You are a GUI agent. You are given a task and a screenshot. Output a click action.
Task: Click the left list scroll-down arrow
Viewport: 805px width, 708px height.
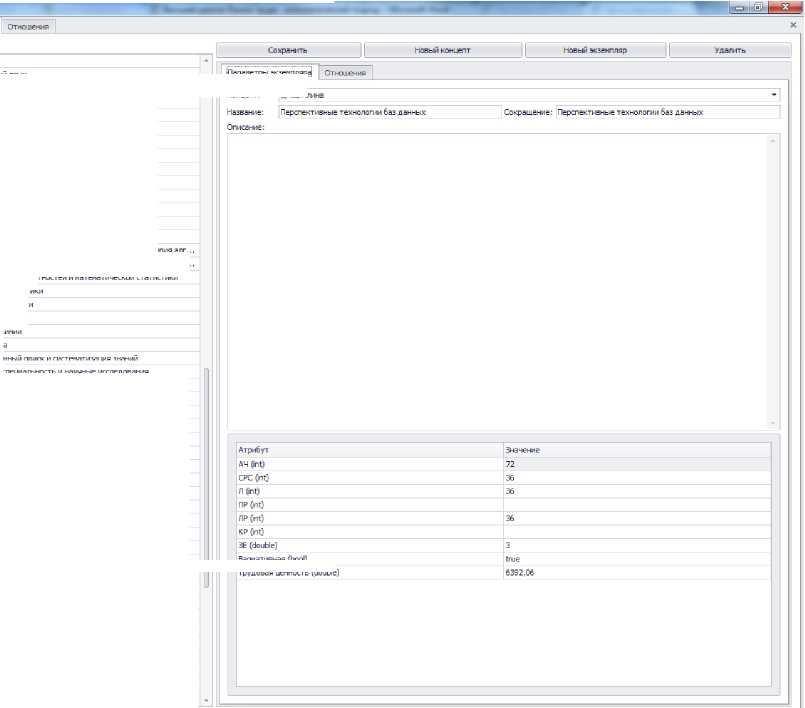206,700
